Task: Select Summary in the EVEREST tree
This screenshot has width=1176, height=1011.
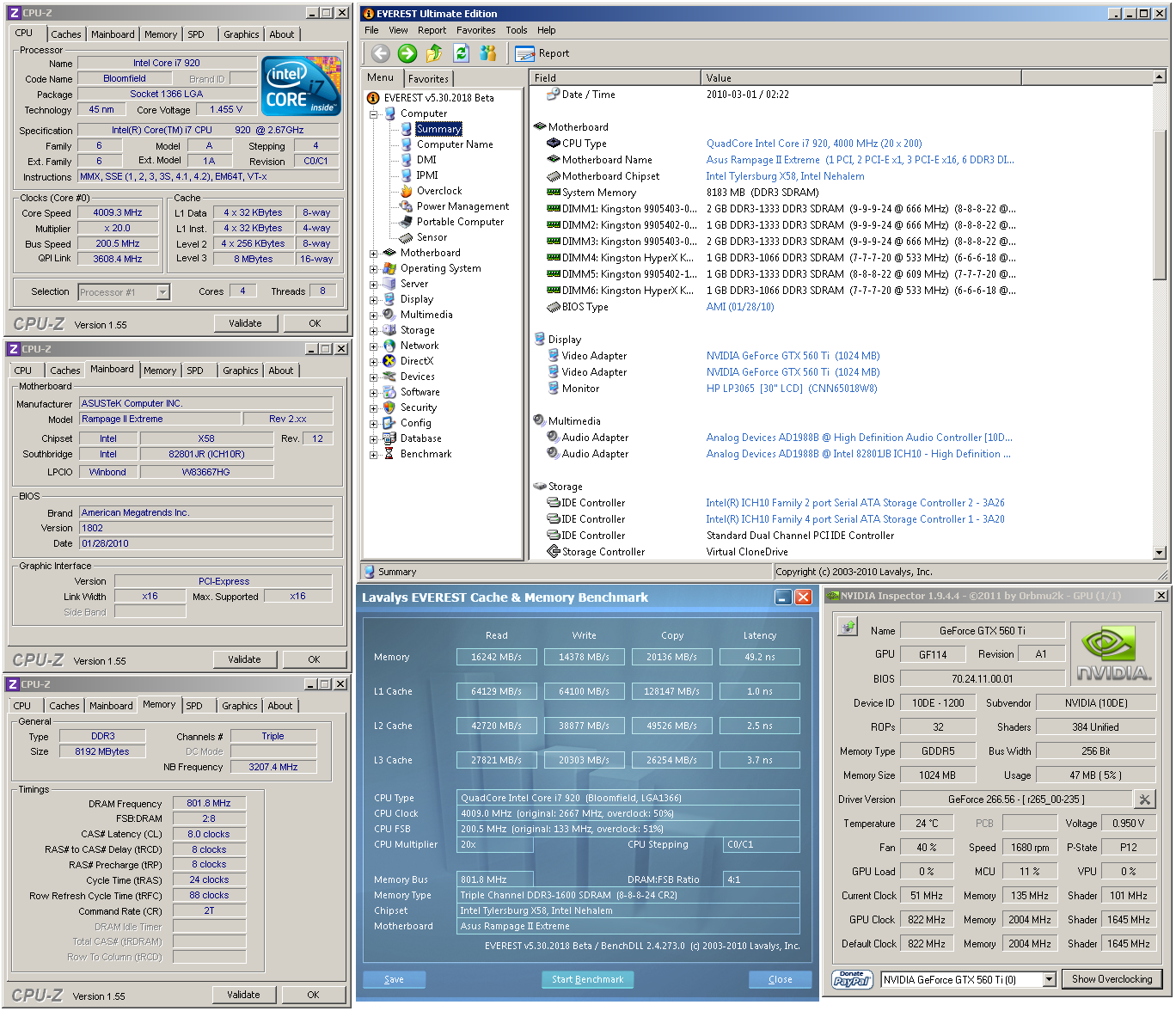Action: [x=438, y=129]
